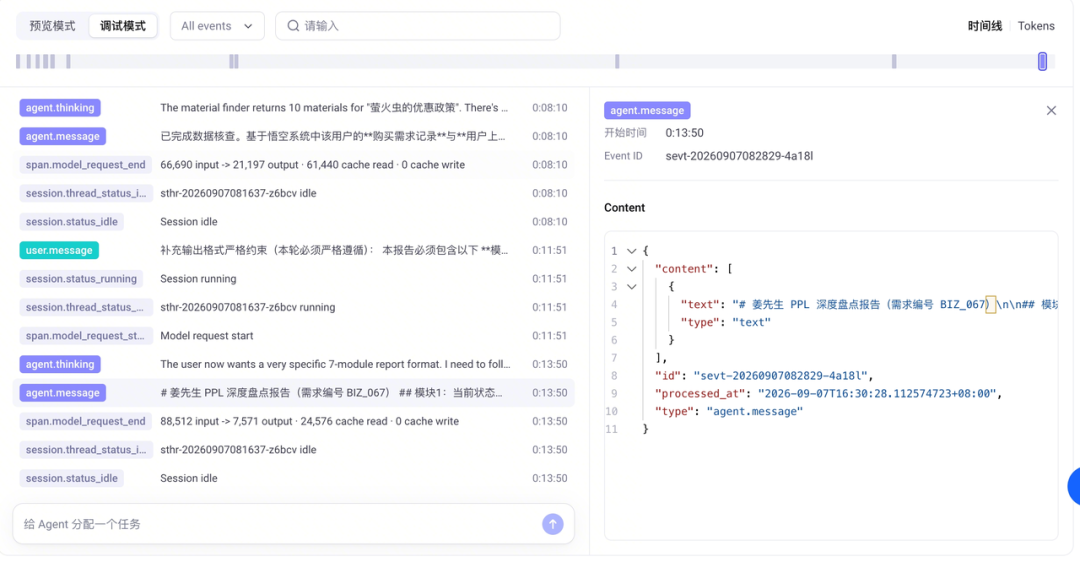
Task: Click the Content heading
Action: [624, 208]
